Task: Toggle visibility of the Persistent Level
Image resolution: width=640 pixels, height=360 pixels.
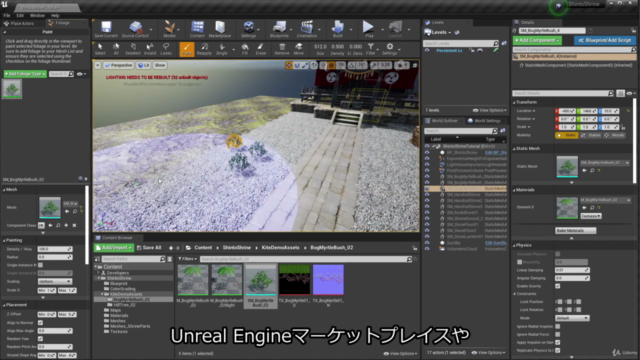Action: coord(427,51)
